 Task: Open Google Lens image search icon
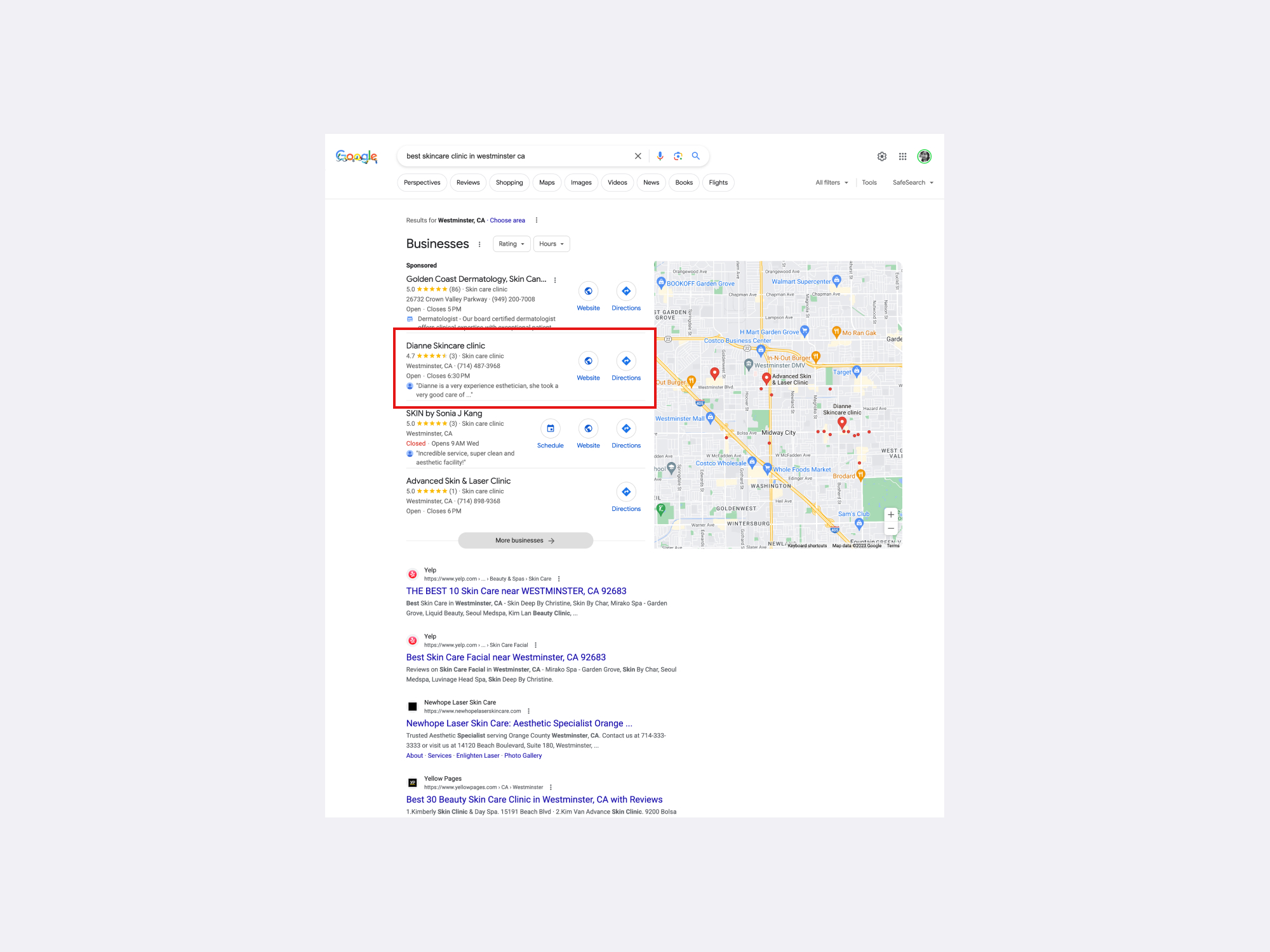[678, 156]
